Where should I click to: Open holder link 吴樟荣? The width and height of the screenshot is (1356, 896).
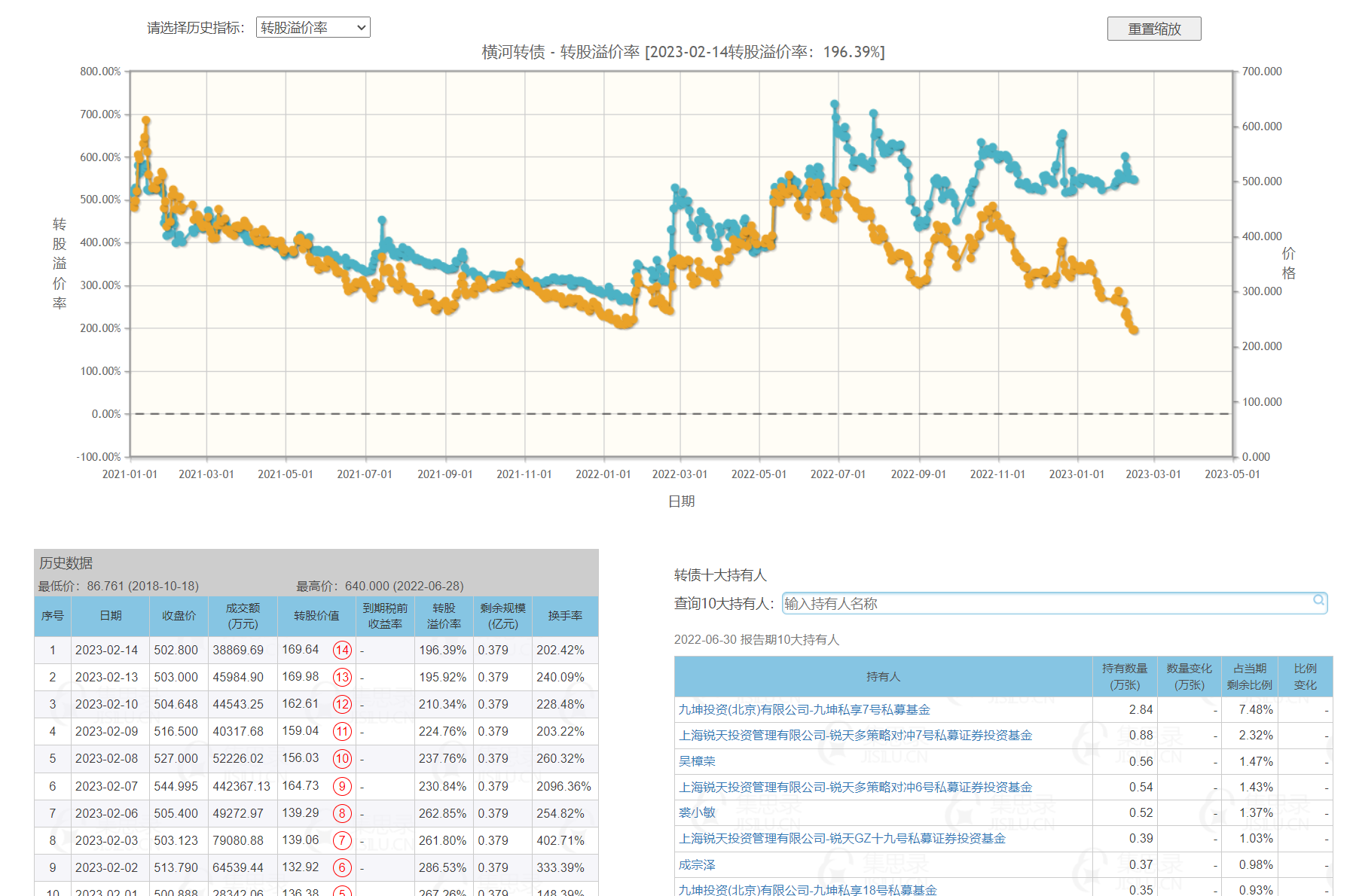pyautogui.click(x=697, y=761)
